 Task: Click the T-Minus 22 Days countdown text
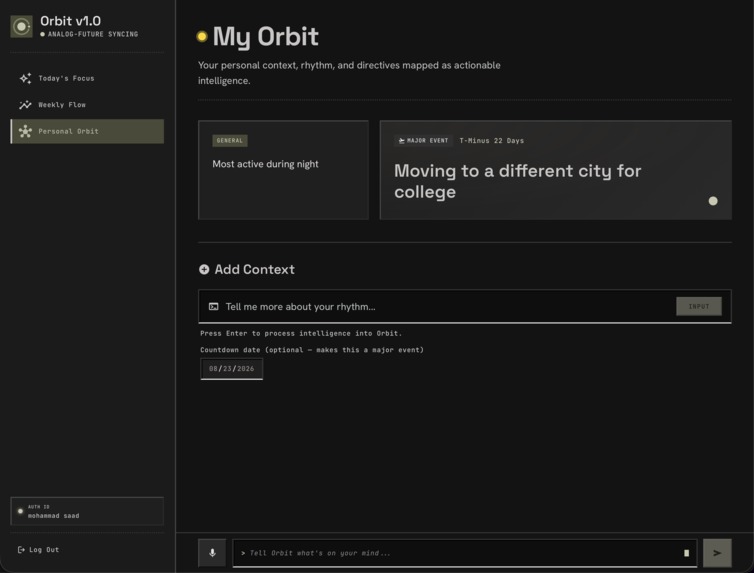pyautogui.click(x=491, y=141)
